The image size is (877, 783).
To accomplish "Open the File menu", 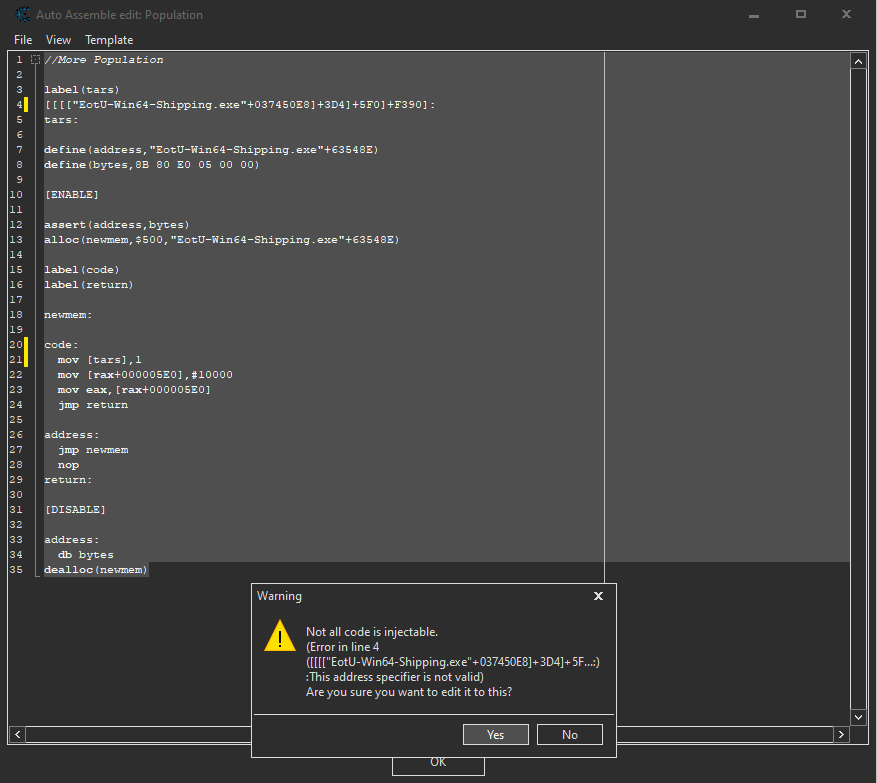I will click(23, 40).
